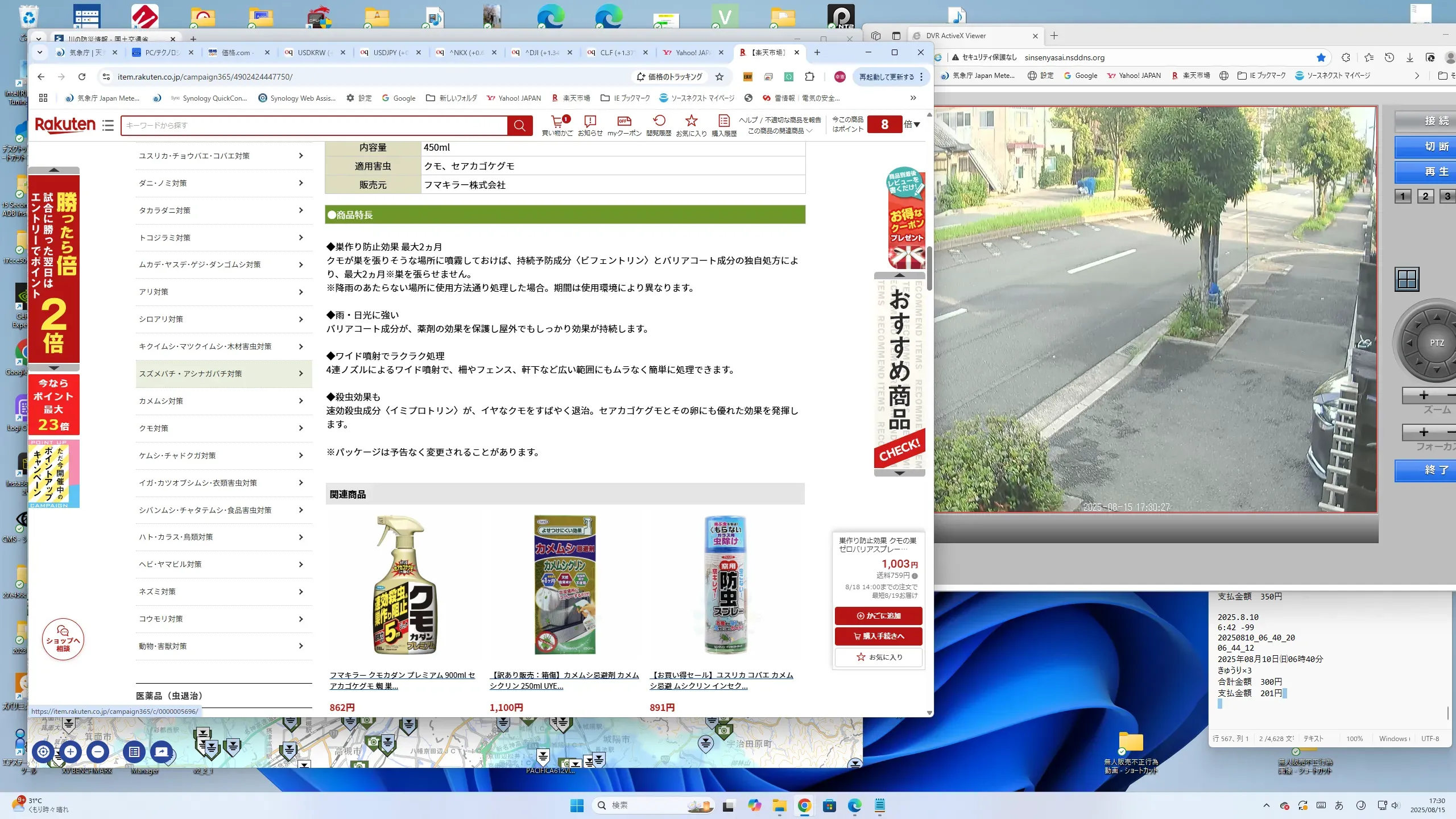Open the 閲覧履歴 browsing history icon
Viewport: 1456px width, 819px height.
[659, 121]
